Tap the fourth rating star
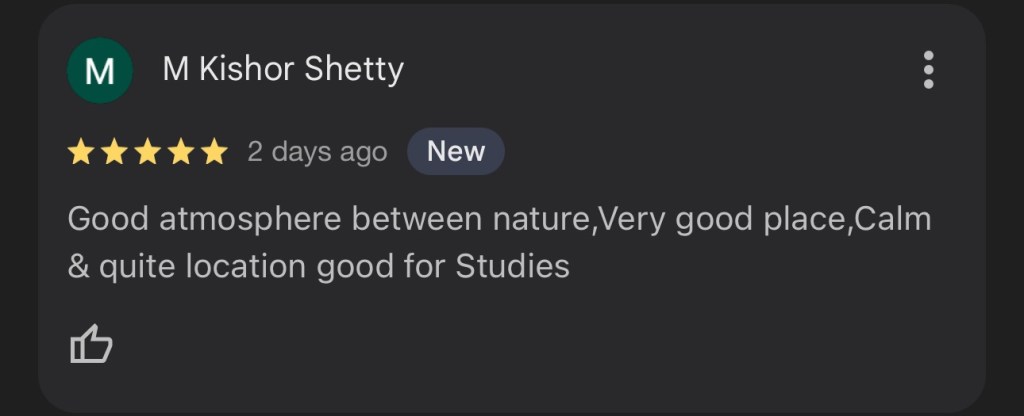This screenshot has height=416, width=1024. [x=181, y=152]
